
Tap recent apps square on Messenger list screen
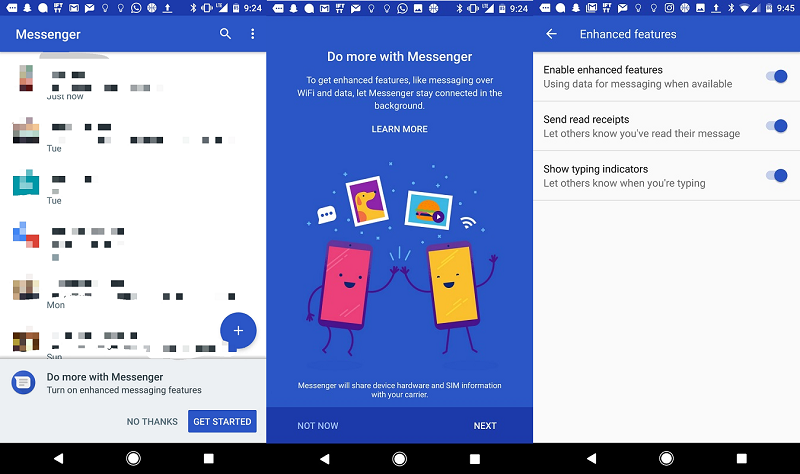click(209, 458)
